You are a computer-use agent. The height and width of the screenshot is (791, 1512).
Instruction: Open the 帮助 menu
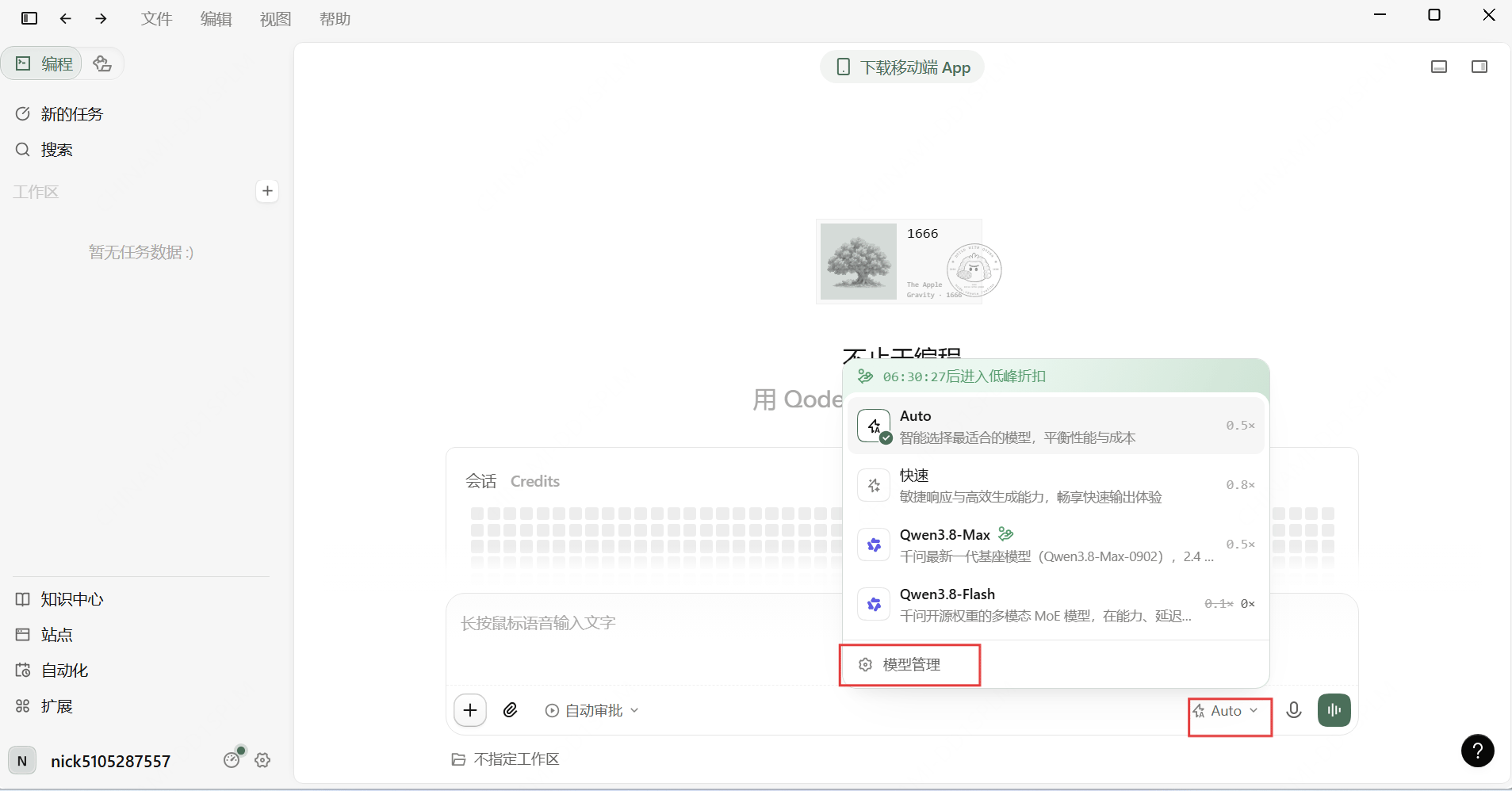tap(335, 19)
